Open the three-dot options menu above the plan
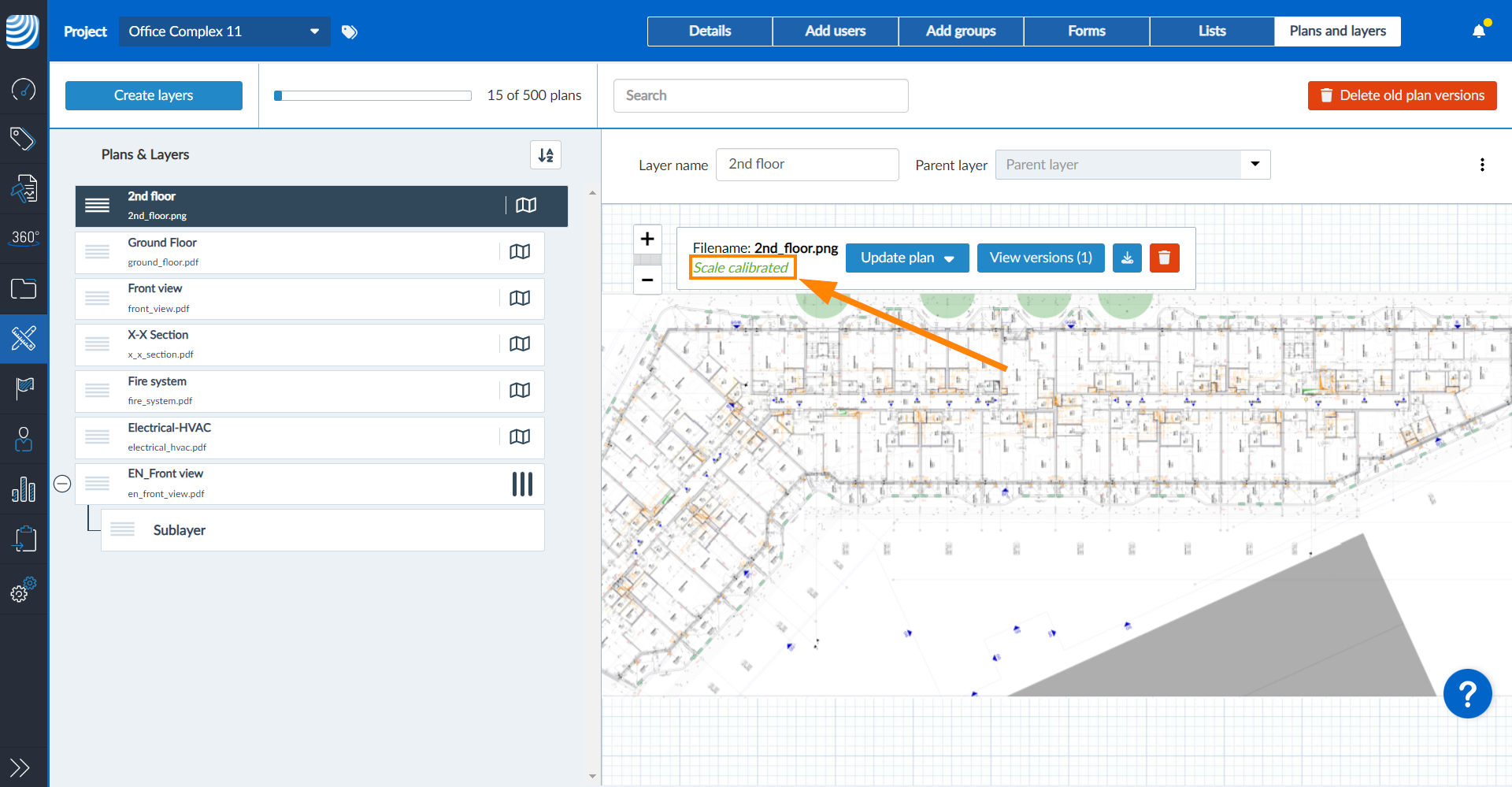Viewport: 1512px width, 787px height. 1483,165
